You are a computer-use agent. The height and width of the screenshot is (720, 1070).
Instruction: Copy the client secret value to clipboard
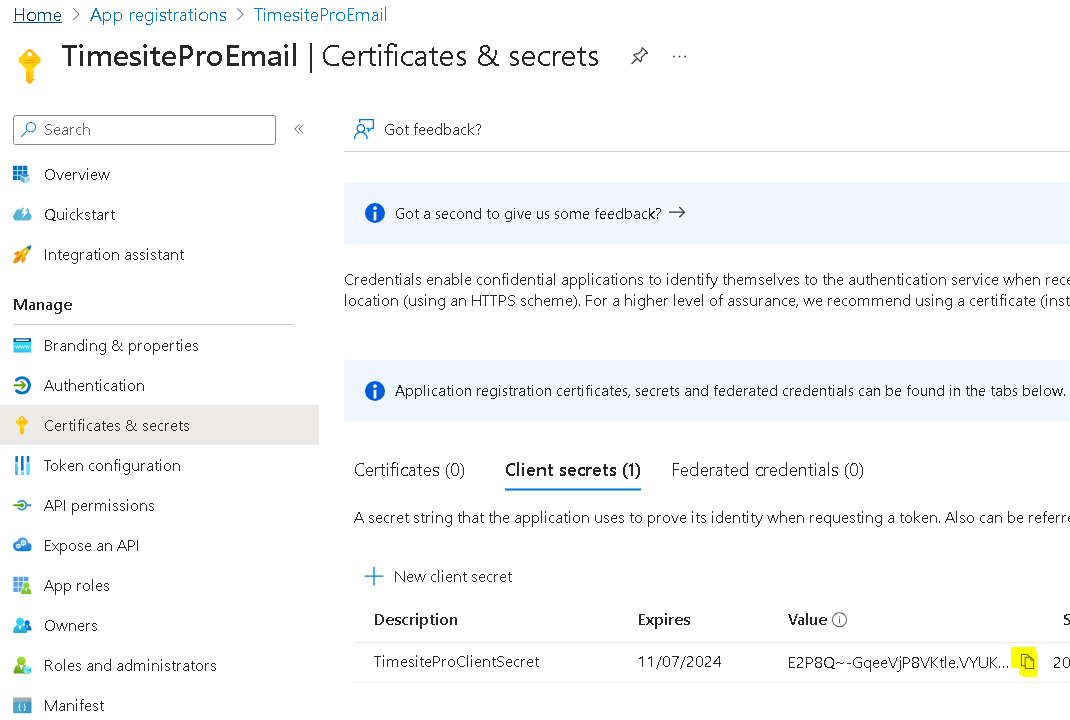[1027, 662]
